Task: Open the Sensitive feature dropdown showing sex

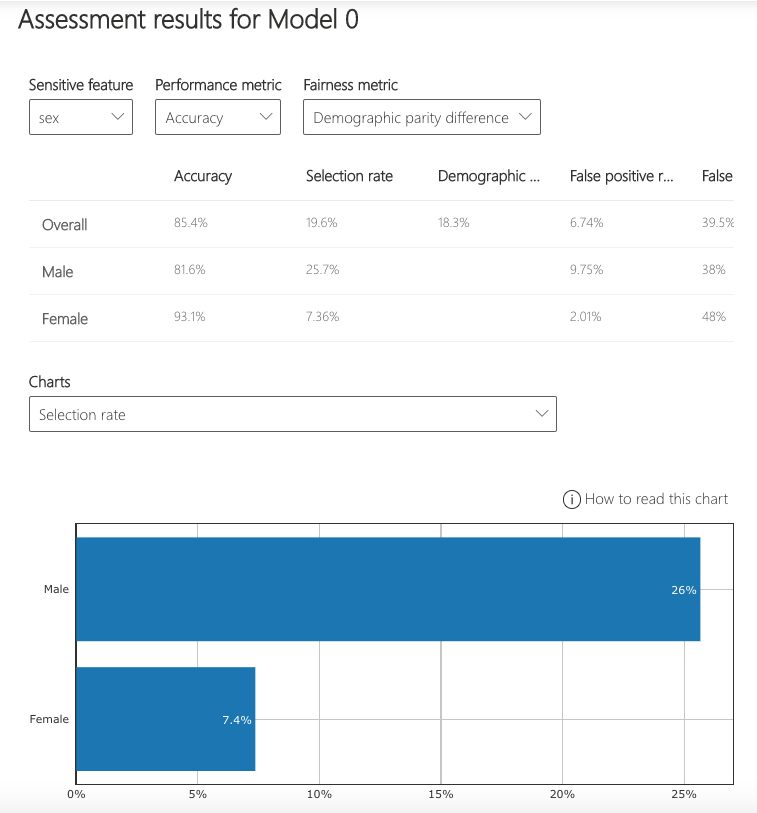Action: tap(81, 117)
